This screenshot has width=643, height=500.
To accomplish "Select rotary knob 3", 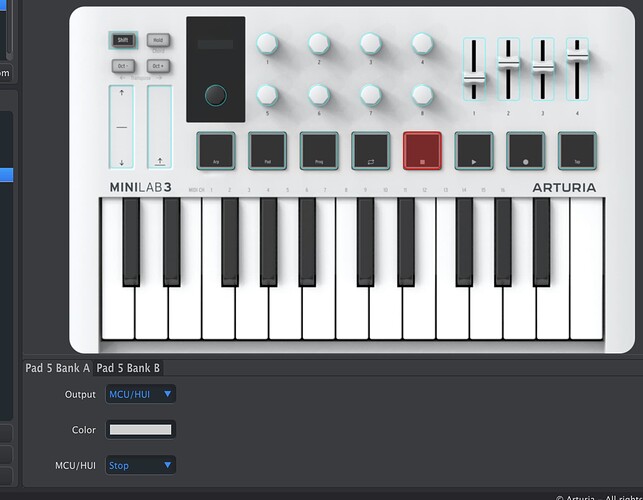I will click(371, 43).
